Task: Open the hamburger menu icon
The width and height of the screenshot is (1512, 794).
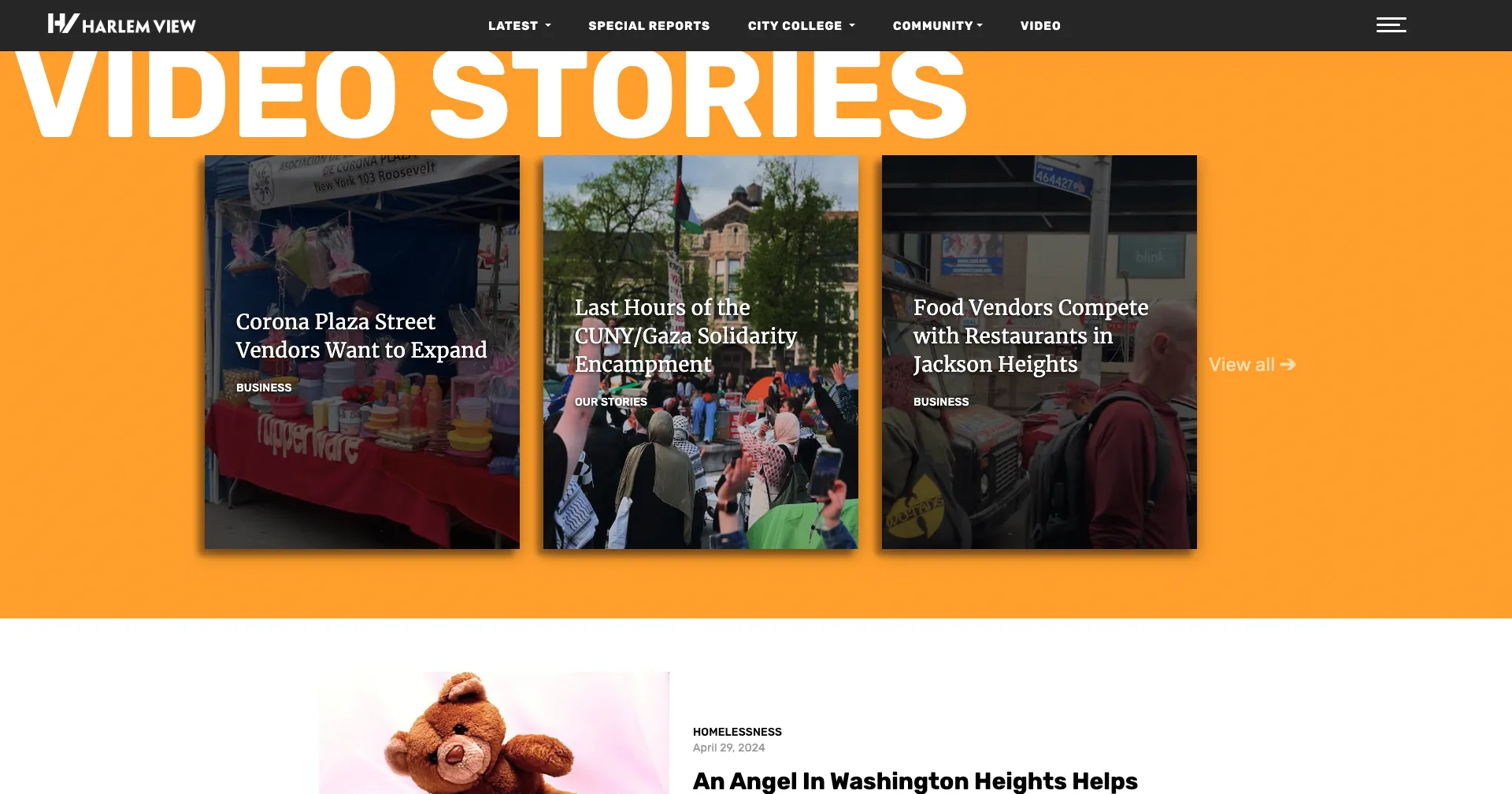Action: click(x=1391, y=25)
